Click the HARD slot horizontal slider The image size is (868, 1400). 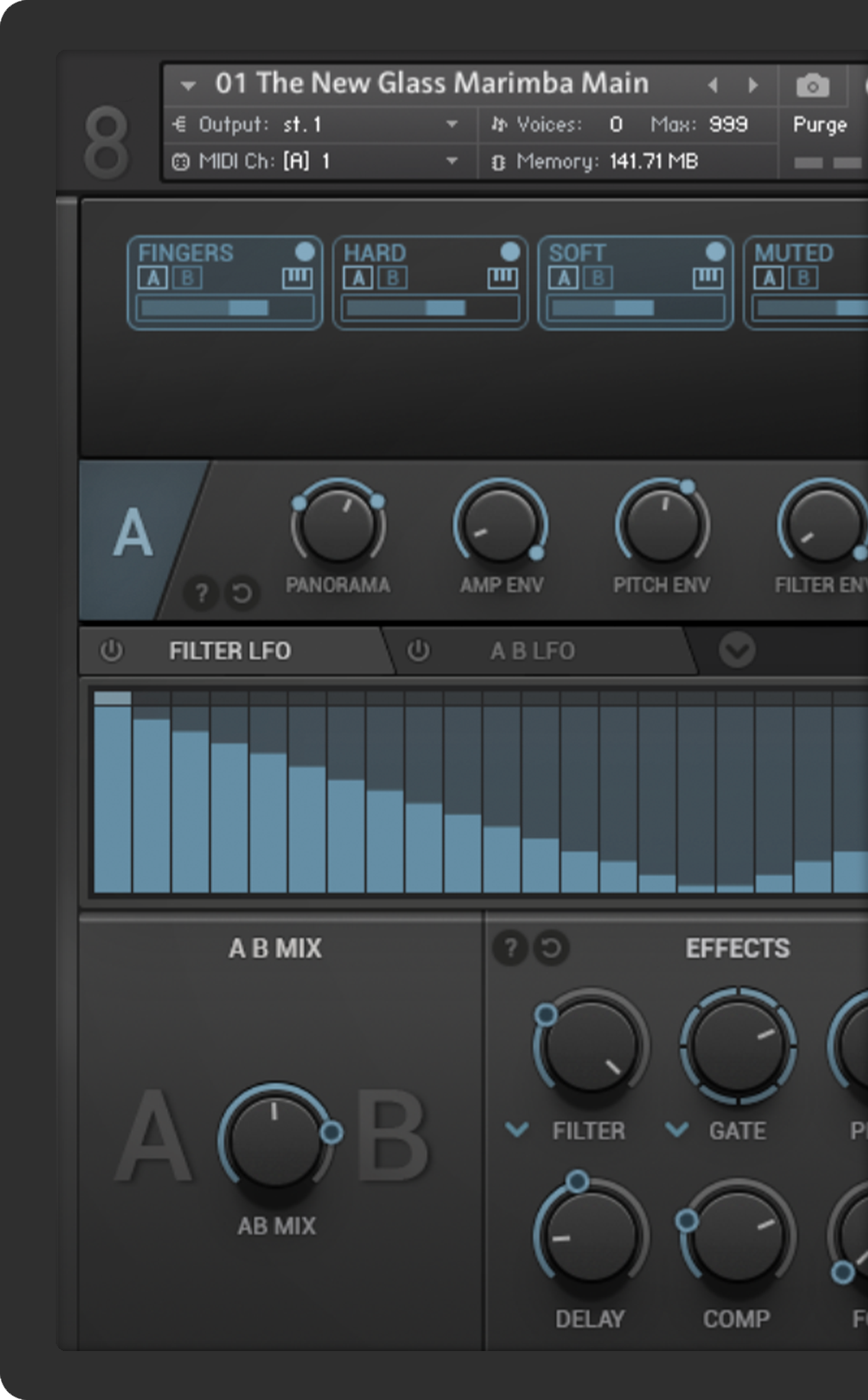(430, 308)
